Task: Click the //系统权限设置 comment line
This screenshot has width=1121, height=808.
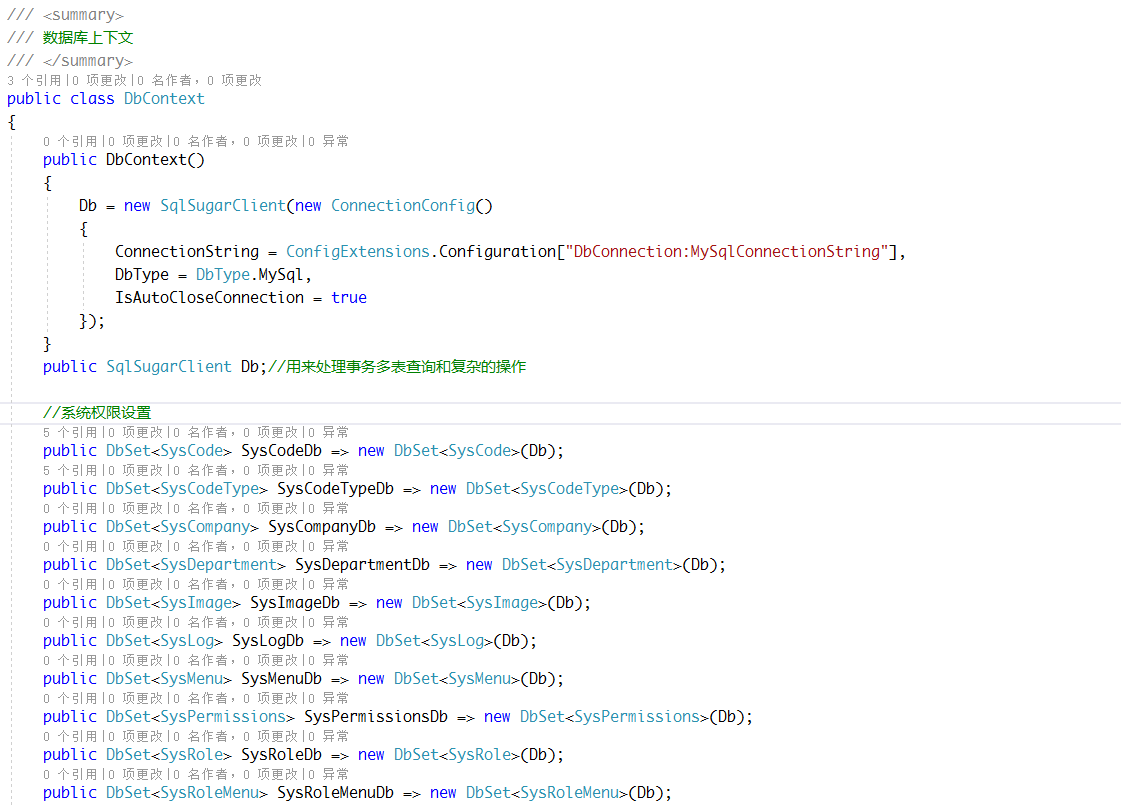Action: pos(97,413)
